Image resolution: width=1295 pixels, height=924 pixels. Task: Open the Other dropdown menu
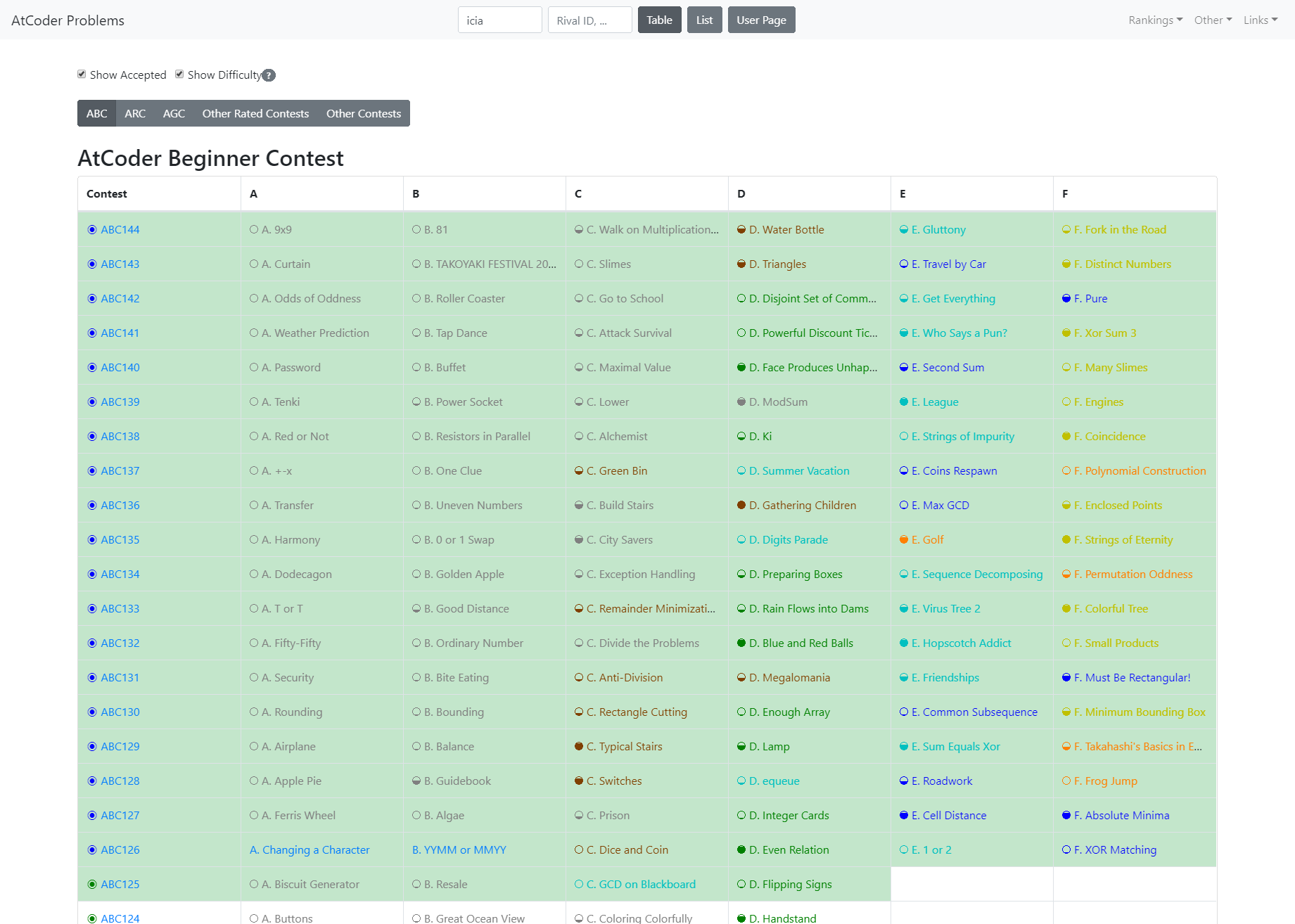click(x=1213, y=20)
